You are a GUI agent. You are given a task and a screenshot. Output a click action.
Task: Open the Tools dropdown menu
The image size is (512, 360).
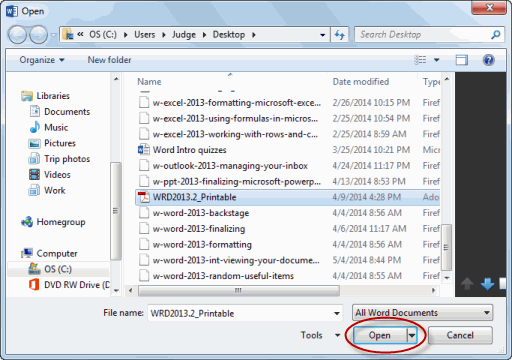tap(320, 335)
